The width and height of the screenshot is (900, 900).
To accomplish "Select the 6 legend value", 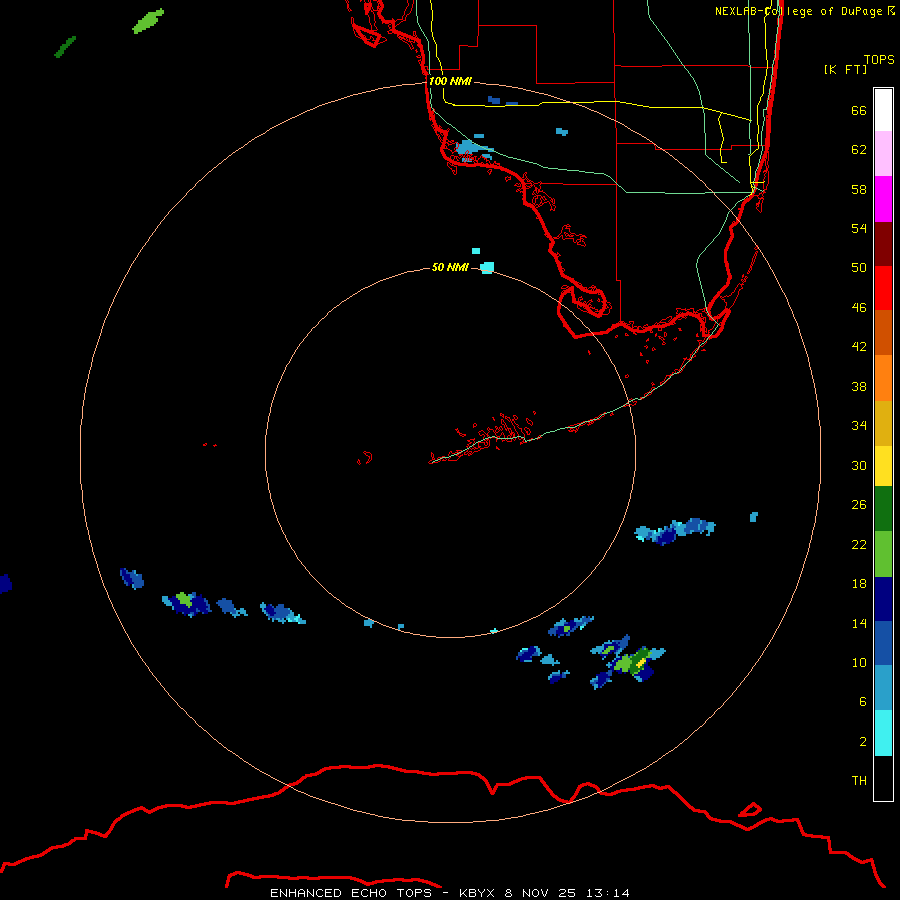I will coord(863,701).
